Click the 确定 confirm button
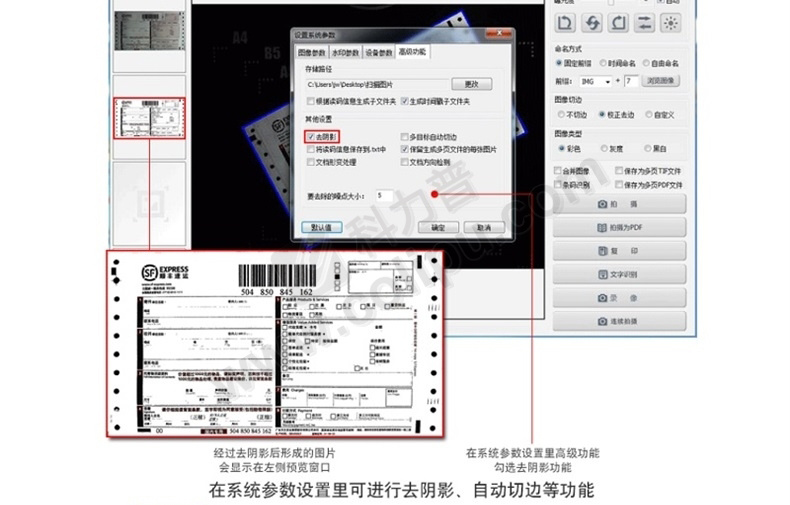 437,227
